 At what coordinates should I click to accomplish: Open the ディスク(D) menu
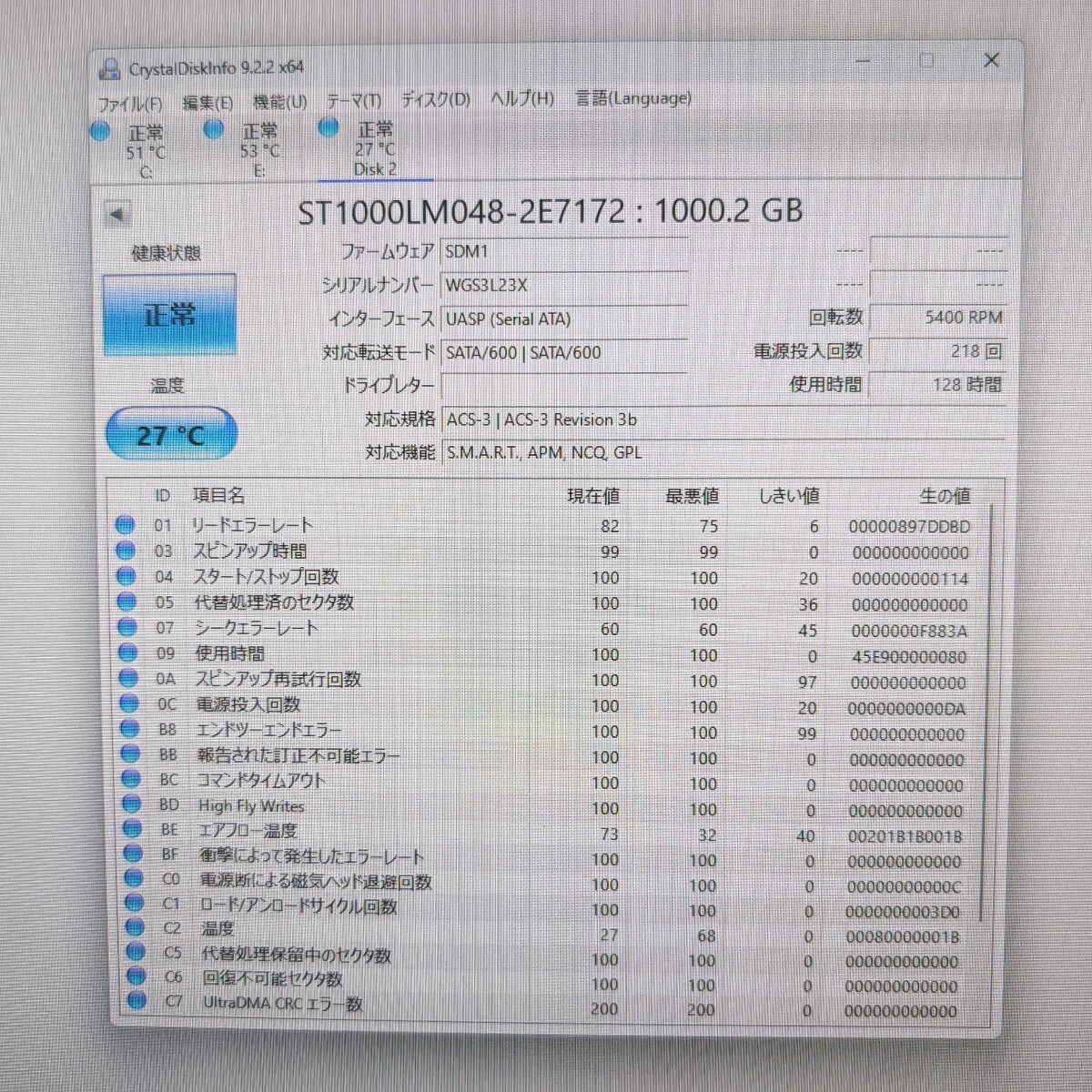[436, 99]
